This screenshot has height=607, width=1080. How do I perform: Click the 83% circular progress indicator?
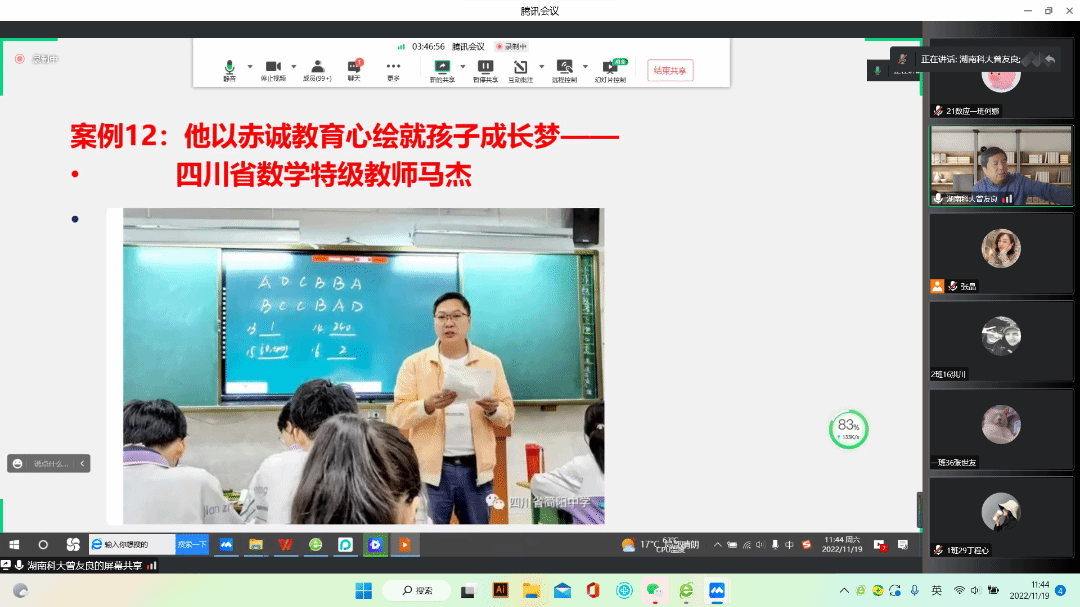pos(848,429)
